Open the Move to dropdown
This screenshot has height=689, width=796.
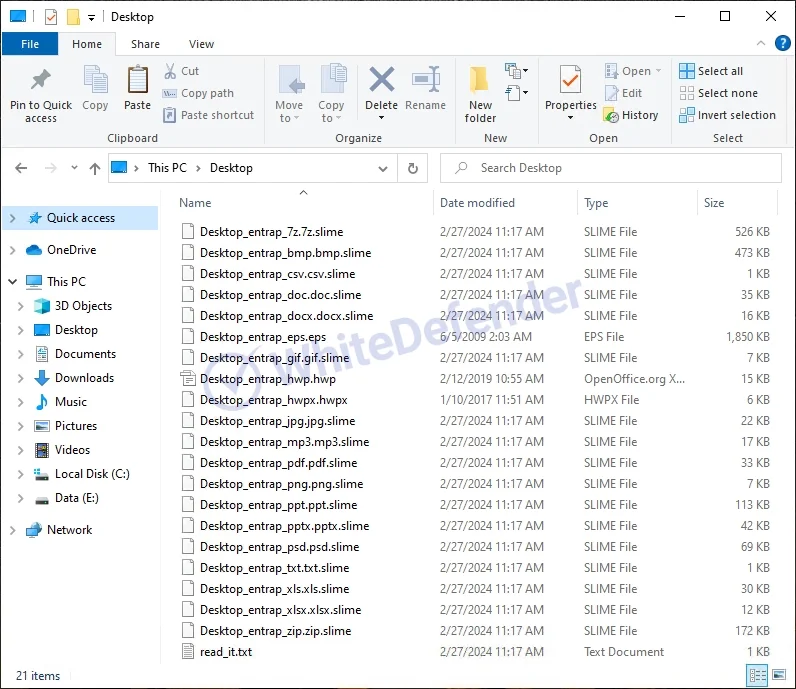tap(289, 118)
